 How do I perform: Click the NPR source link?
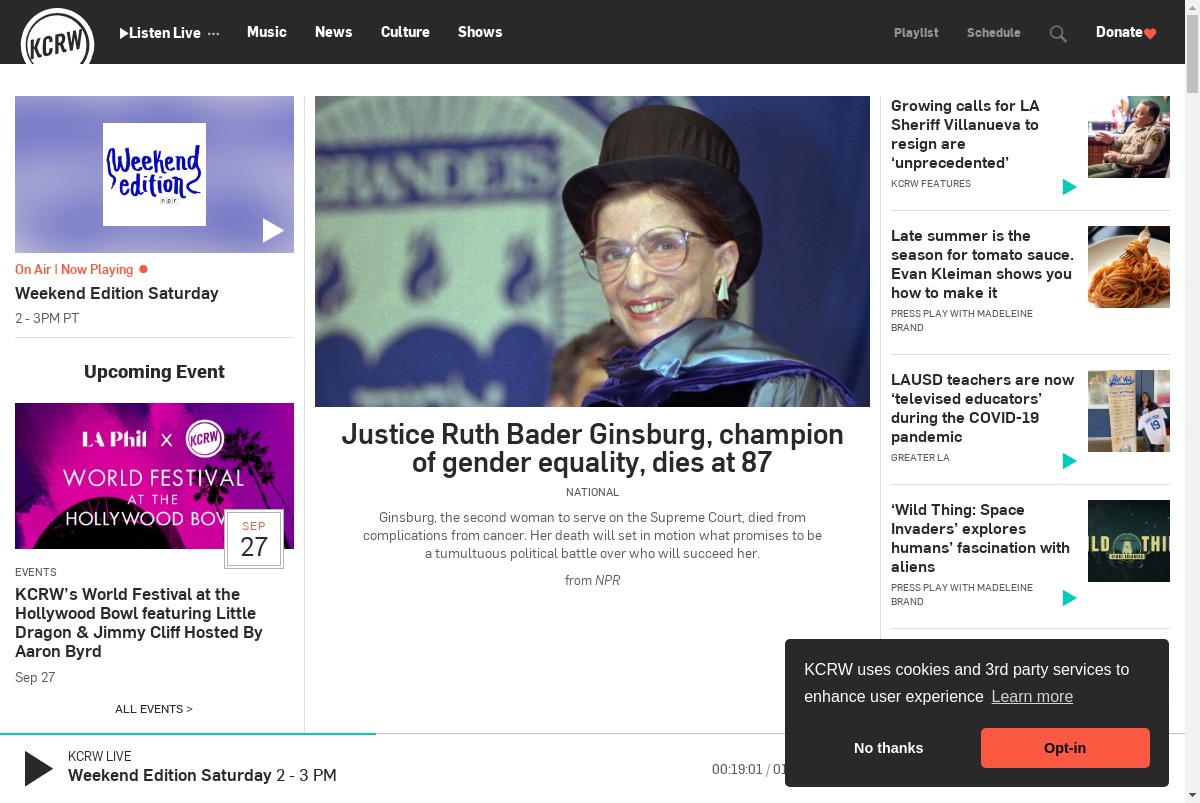pos(608,580)
